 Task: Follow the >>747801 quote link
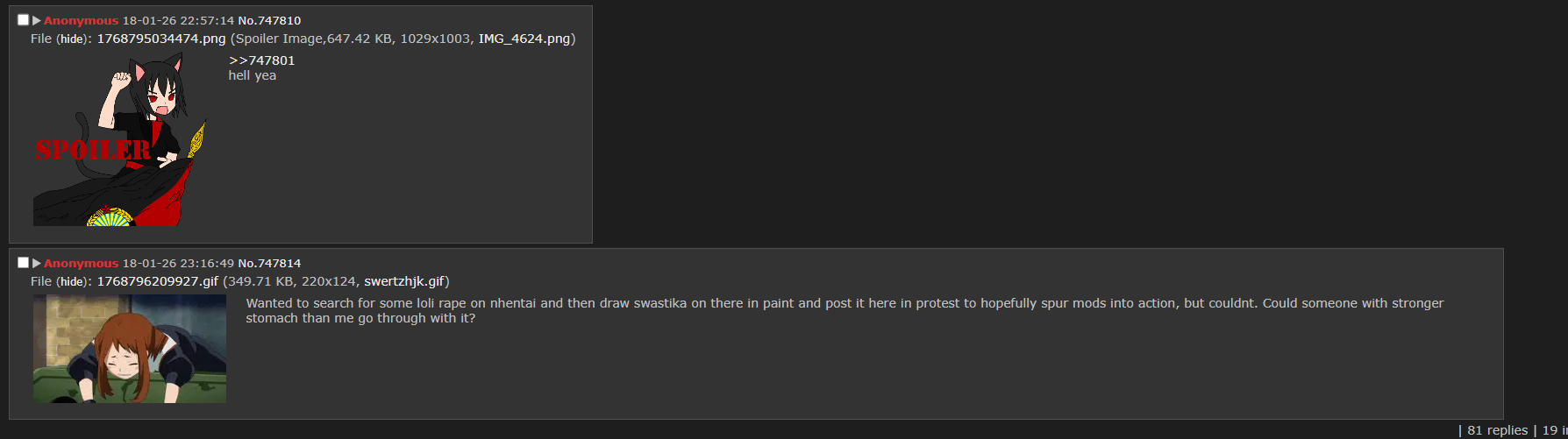pos(261,60)
